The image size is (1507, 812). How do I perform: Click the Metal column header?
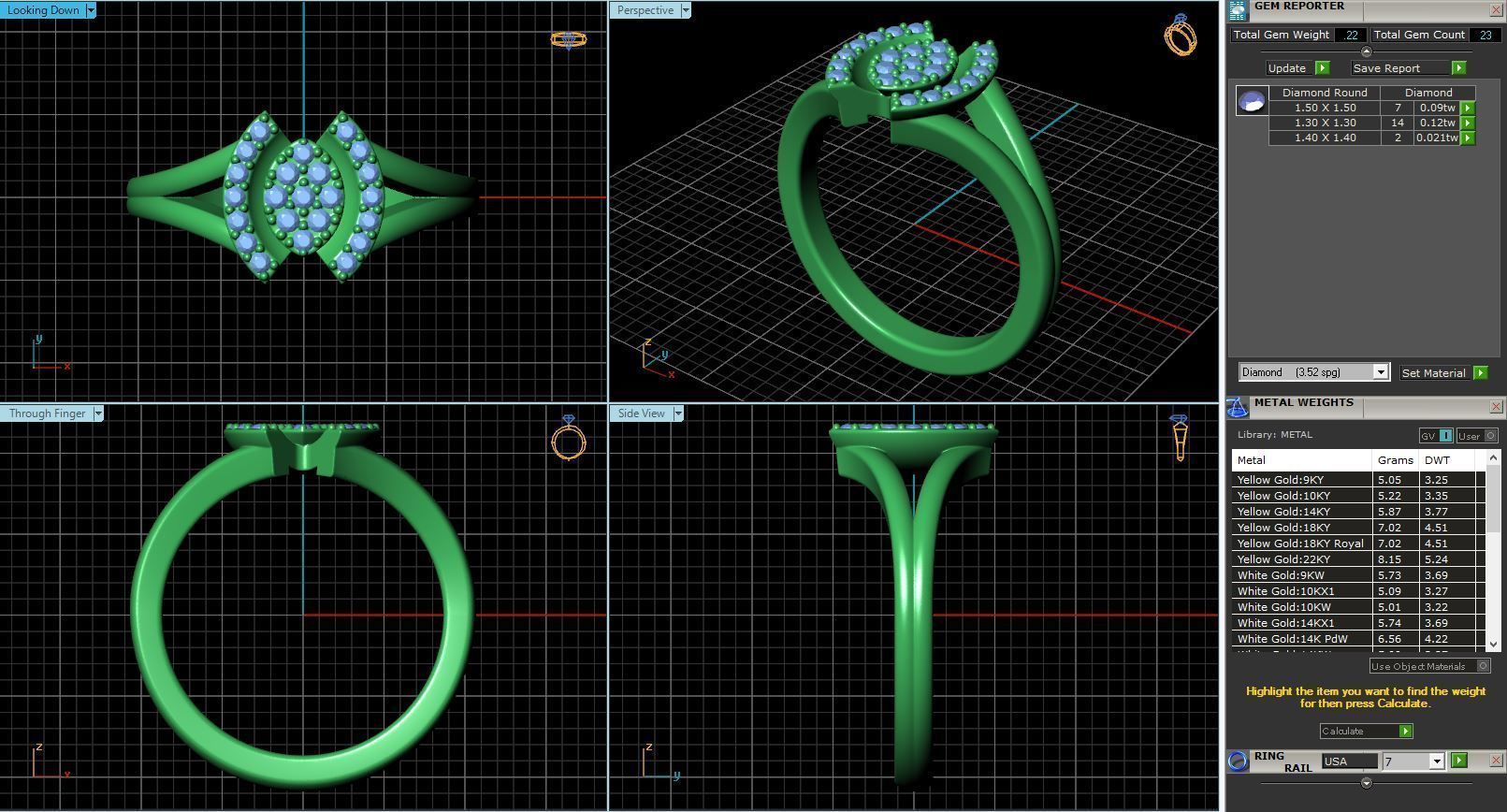tap(1301, 460)
